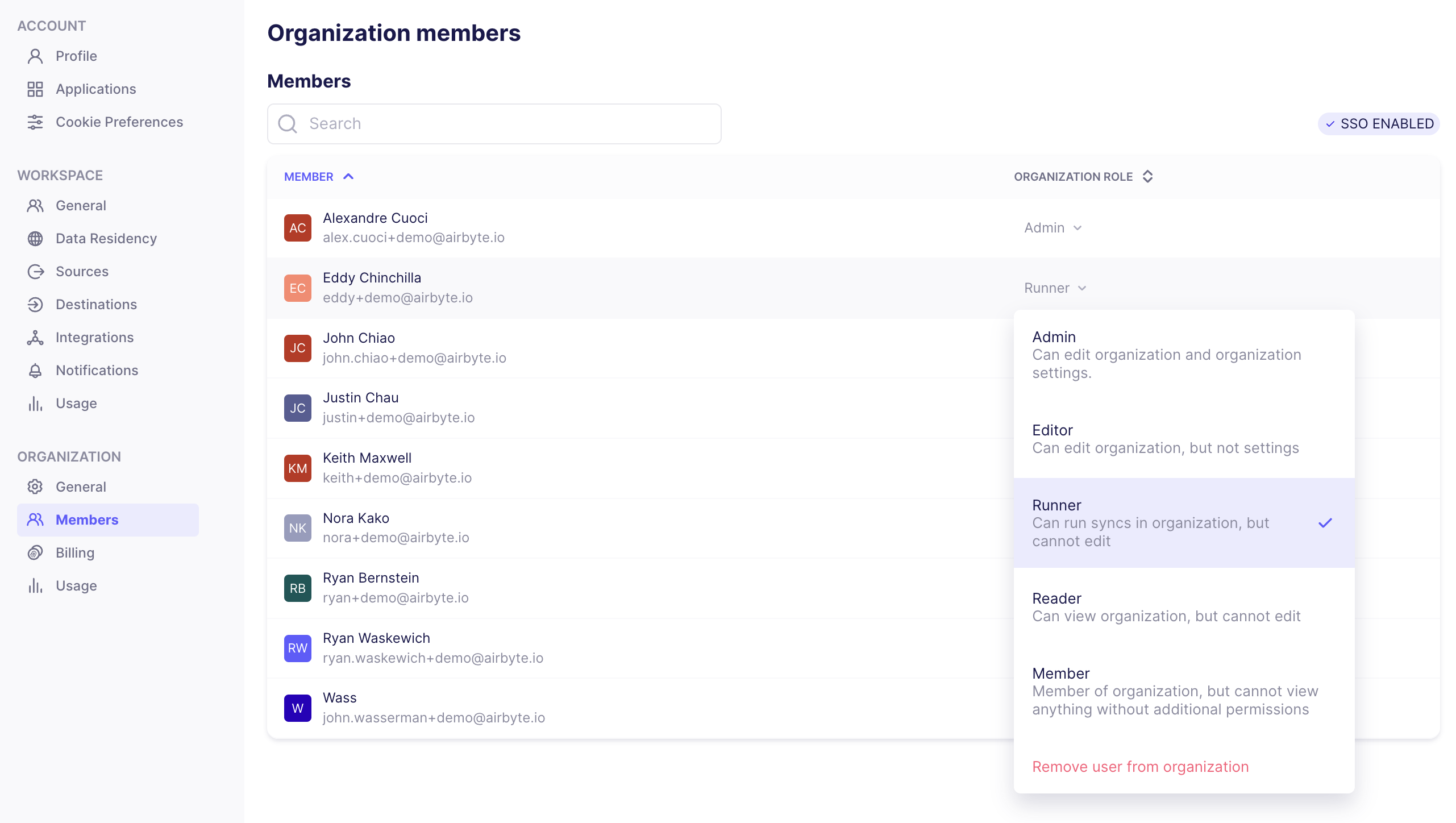Image resolution: width=1456 pixels, height=823 pixels.
Task: Click the Data Residency globe icon
Action: point(35,239)
